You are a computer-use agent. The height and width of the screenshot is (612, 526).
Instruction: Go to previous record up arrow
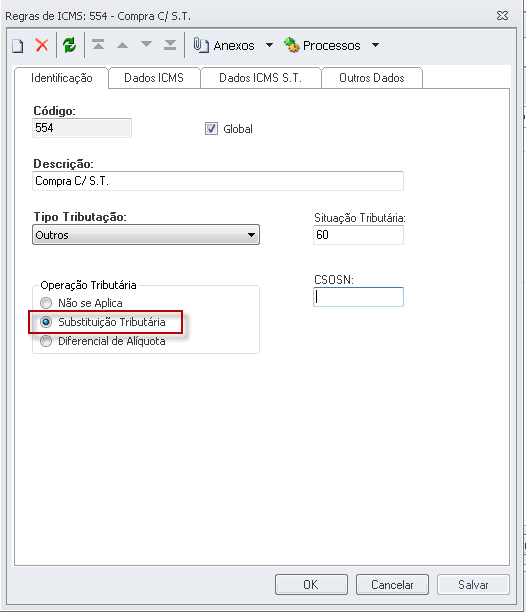coord(123,45)
